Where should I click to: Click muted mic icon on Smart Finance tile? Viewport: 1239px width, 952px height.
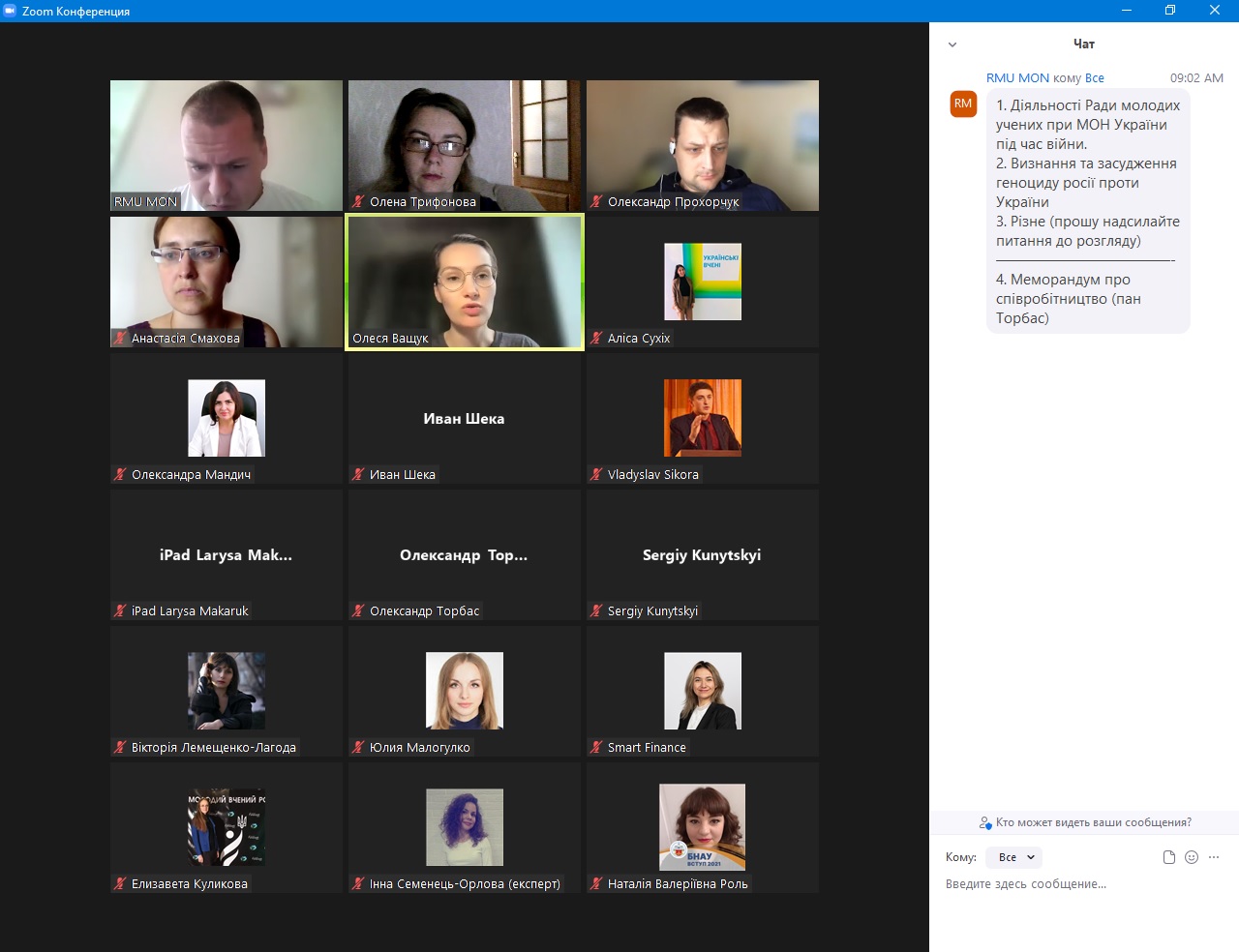click(596, 747)
